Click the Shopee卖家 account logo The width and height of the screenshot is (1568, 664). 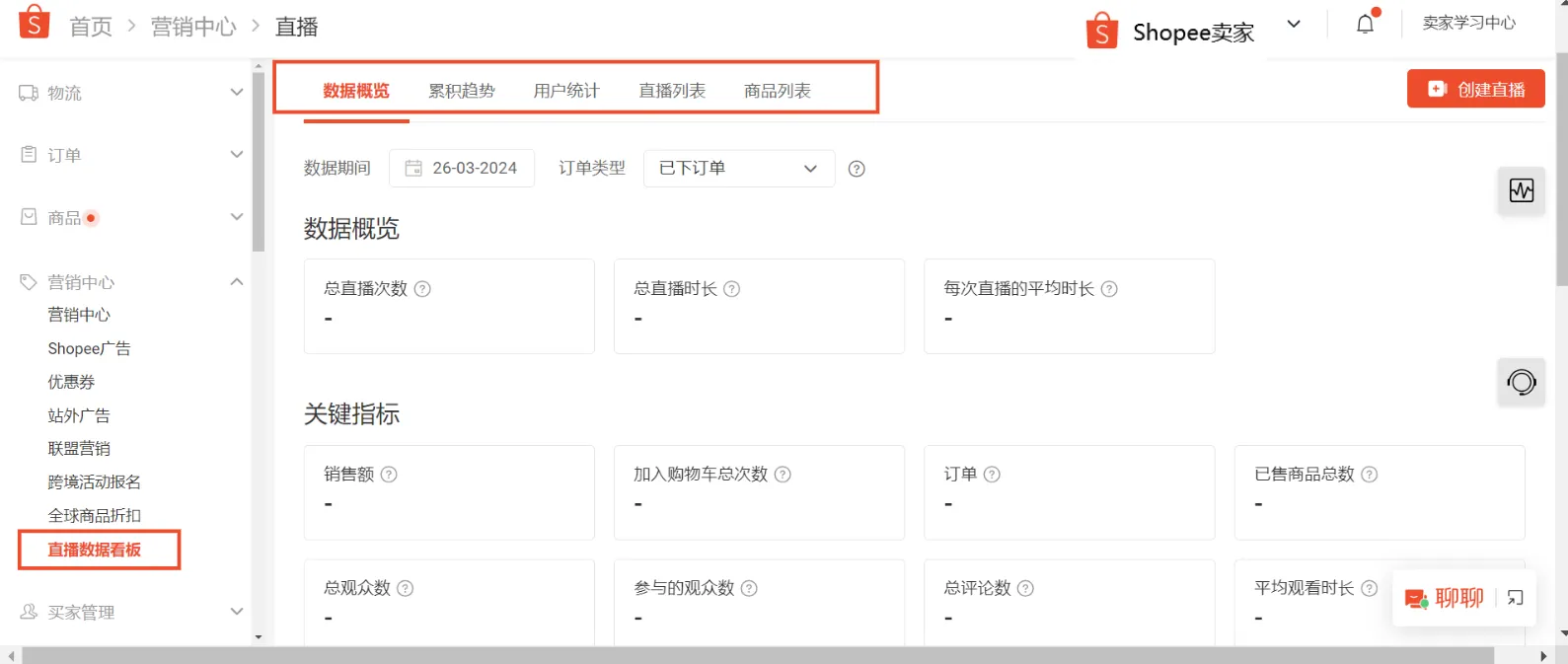pos(1101,31)
